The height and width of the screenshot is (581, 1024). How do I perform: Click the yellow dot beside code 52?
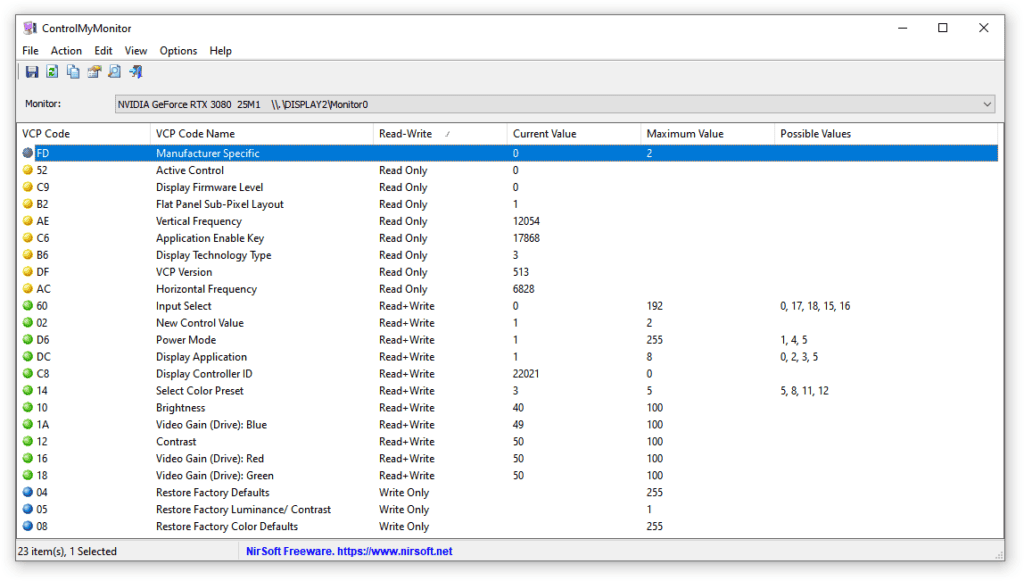pyautogui.click(x=27, y=170)
